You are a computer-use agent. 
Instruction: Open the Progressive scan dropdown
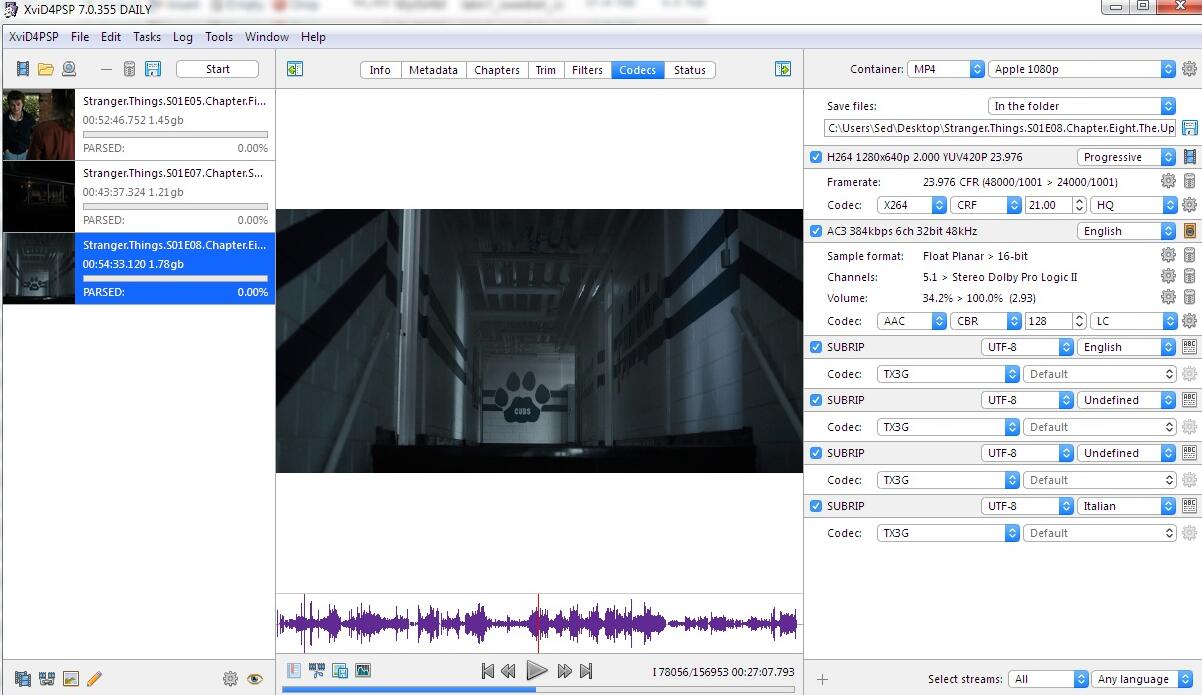coord(1127,157)
